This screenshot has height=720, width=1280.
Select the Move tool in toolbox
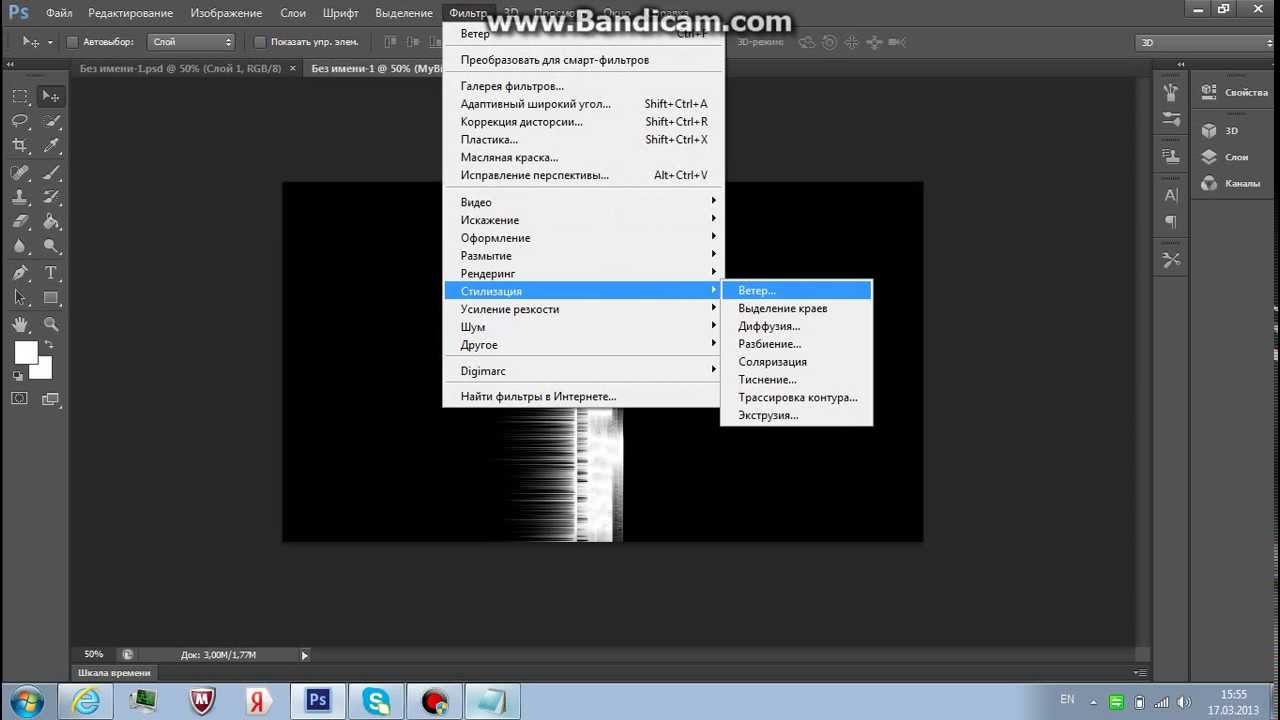tap(50, 96)
